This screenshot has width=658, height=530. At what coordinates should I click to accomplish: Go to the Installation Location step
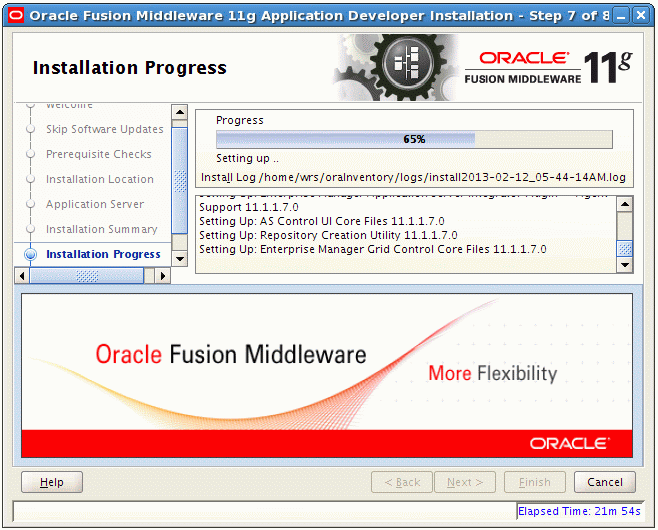99,179
